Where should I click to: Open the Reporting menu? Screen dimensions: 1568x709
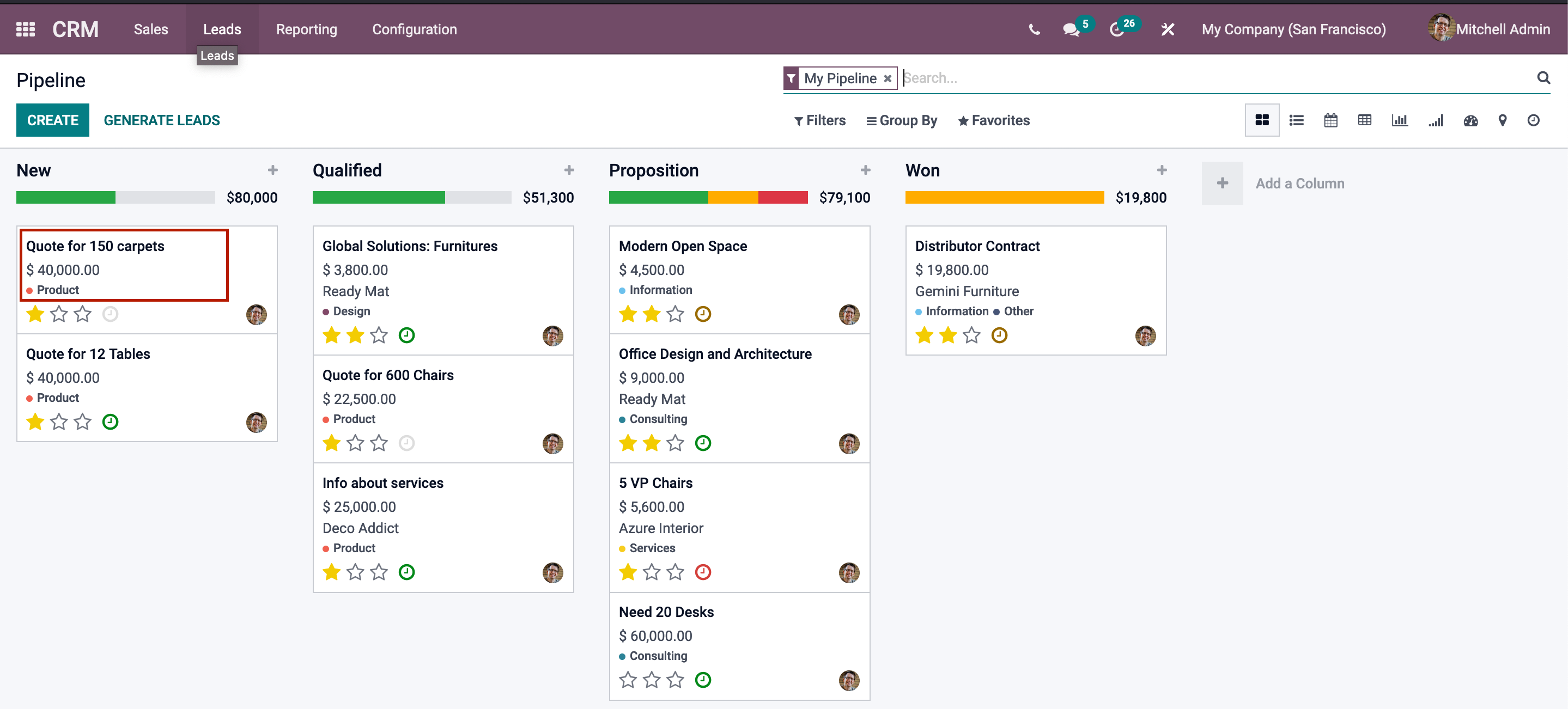pos(307,29)
